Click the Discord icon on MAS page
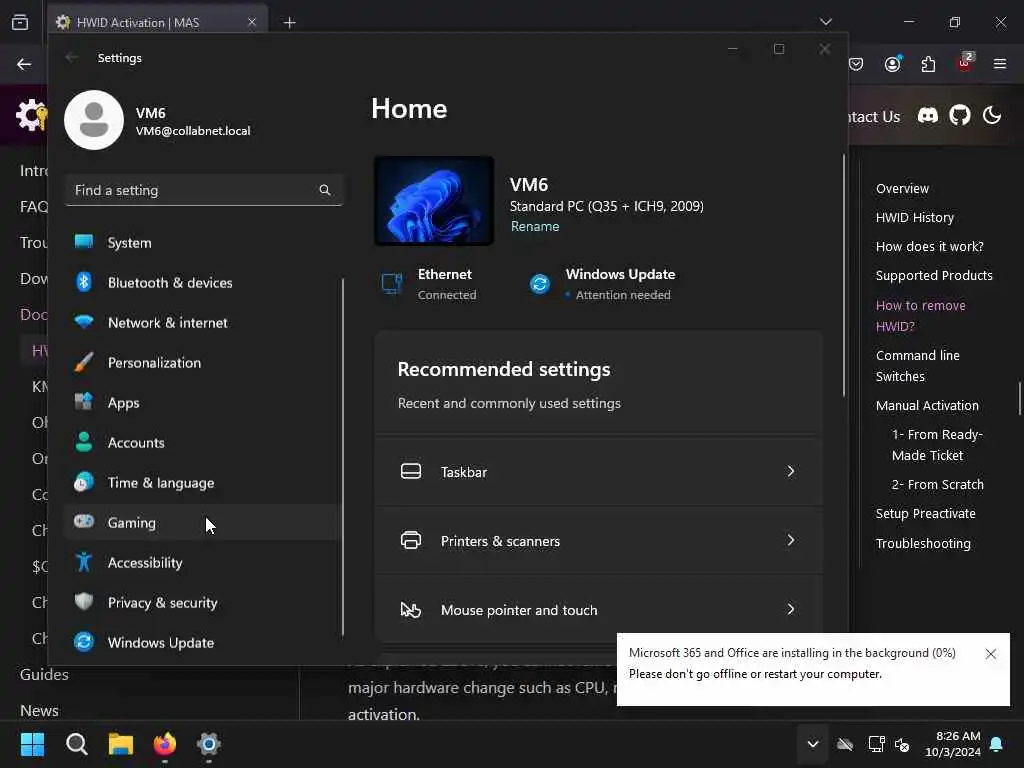Image resolution: width=1024 pixels, height=768 pixels. (927, 116)
